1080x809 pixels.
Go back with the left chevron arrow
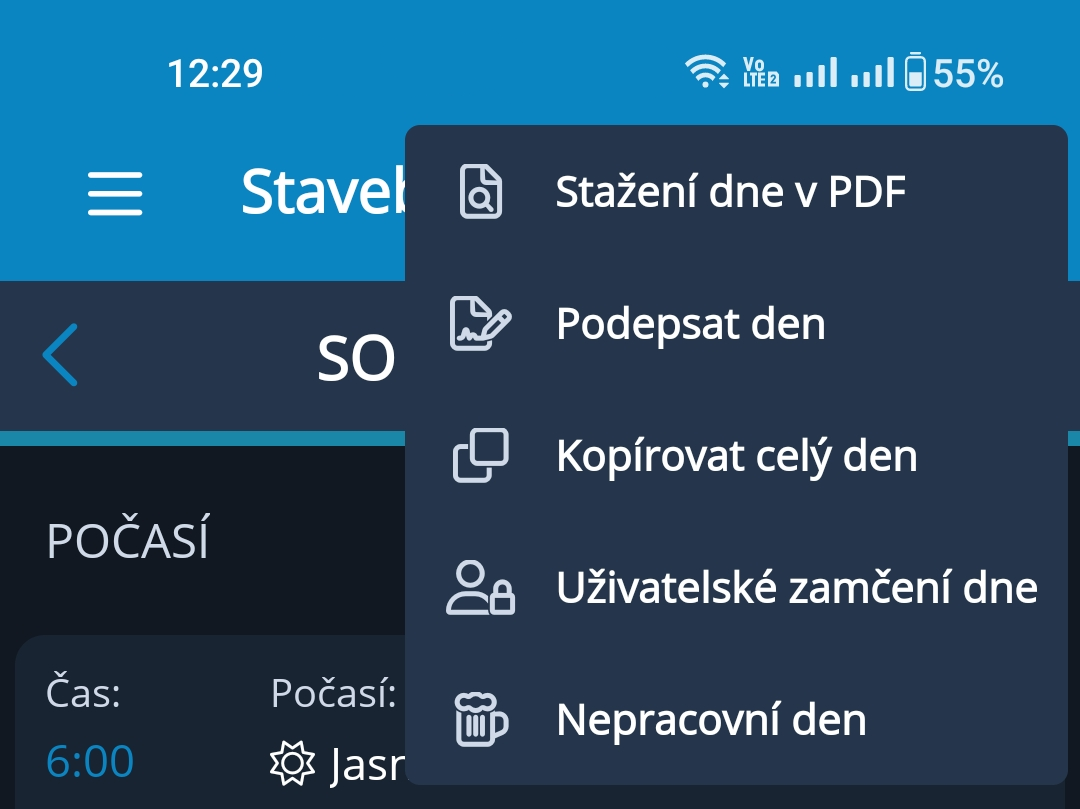pyautogui.click(x=61, y=355)
